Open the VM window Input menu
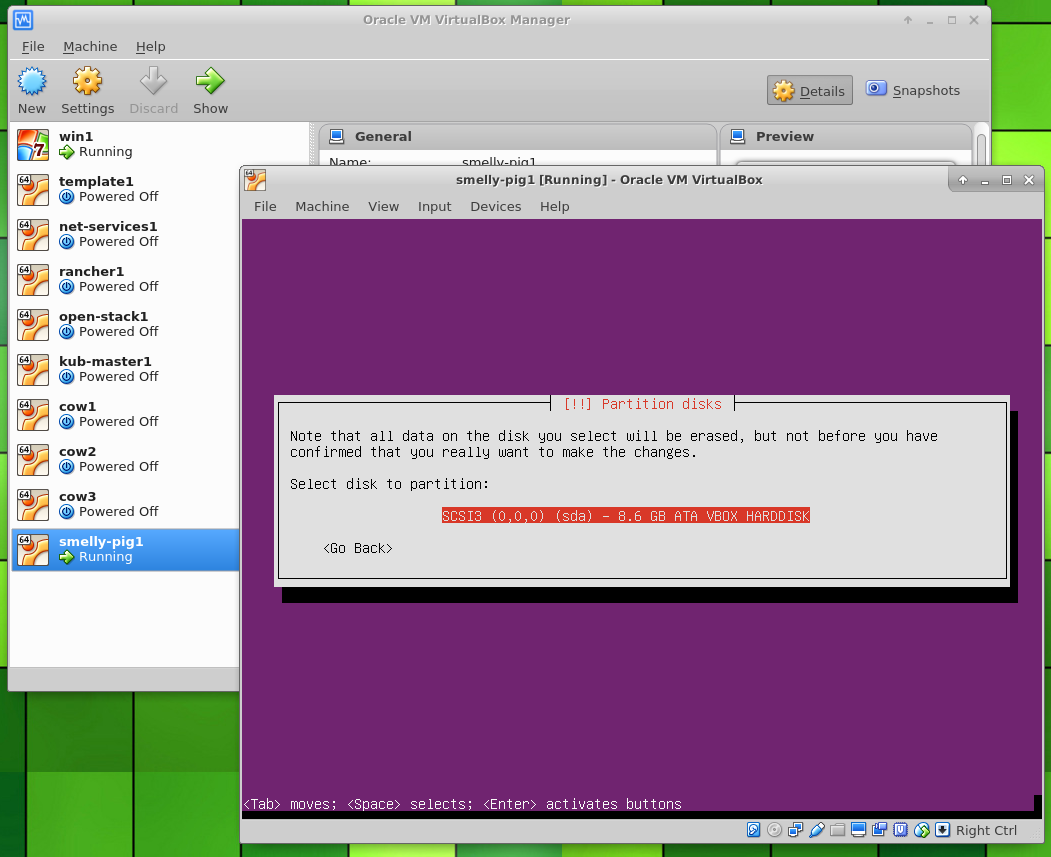Screen dimensions: 1051x857 coord(434,206)
